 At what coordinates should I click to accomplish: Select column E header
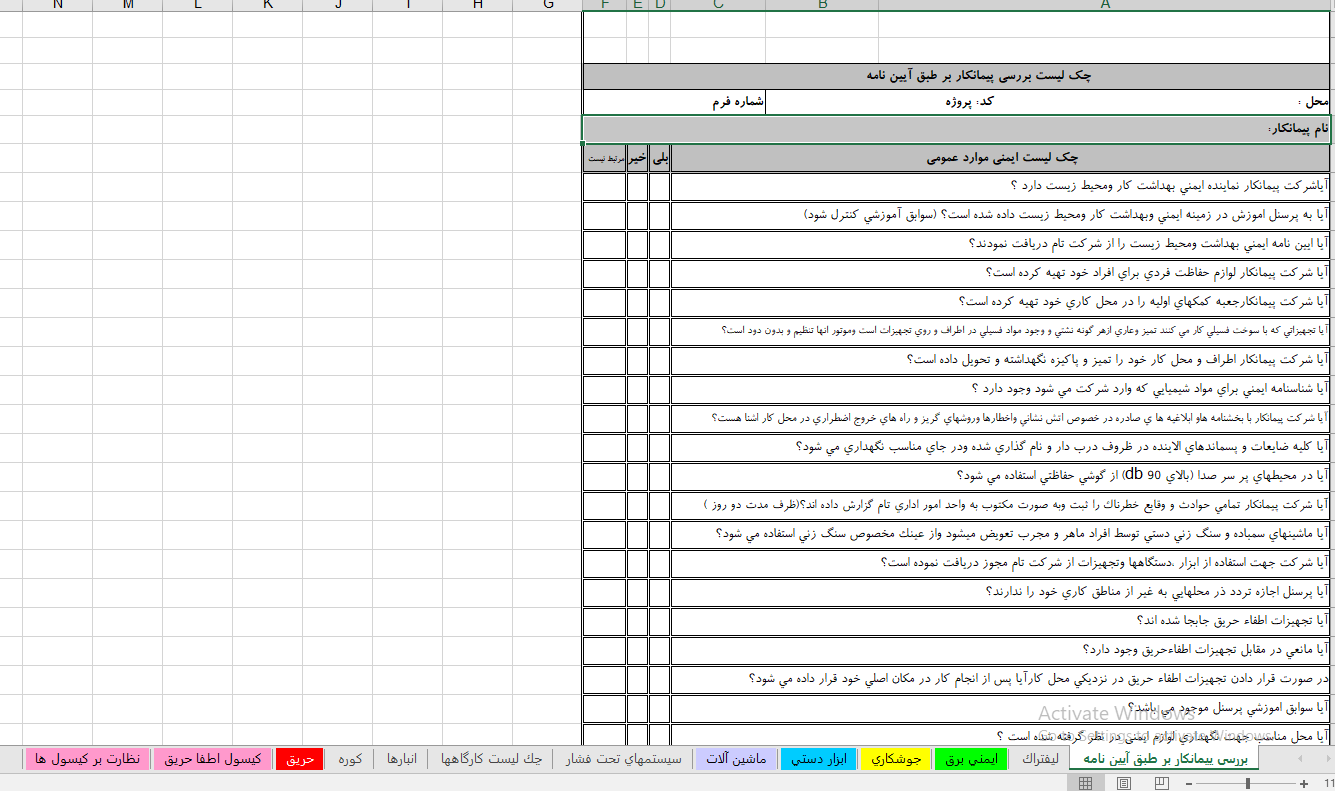638,5
